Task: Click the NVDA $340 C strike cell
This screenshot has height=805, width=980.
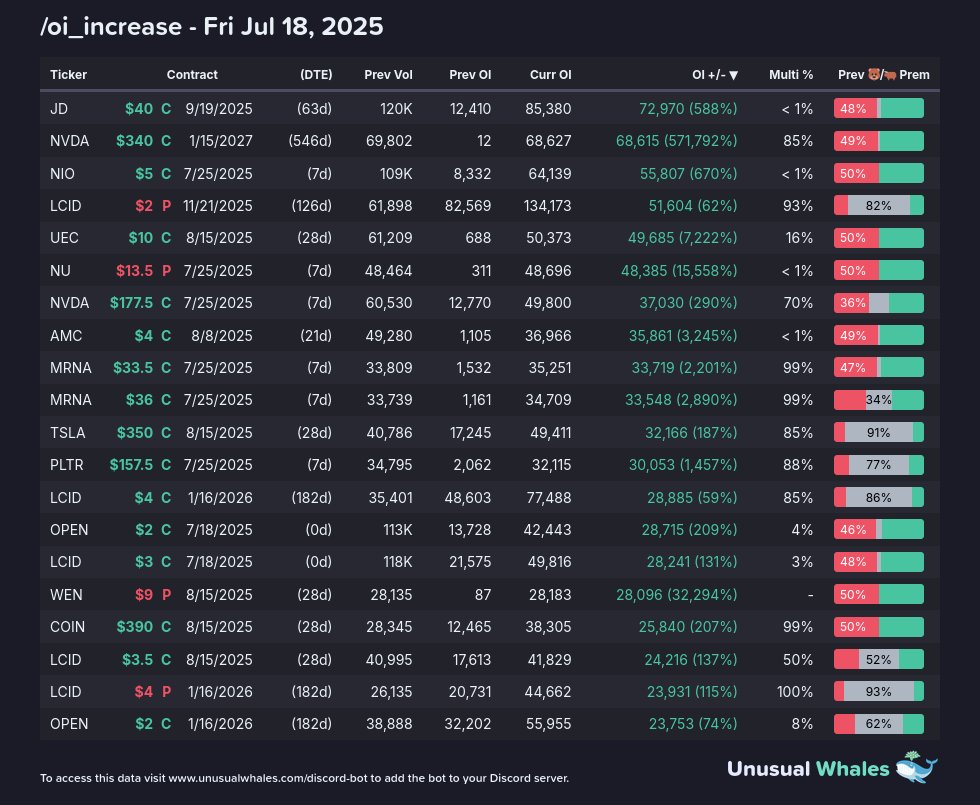Action: 144,141
